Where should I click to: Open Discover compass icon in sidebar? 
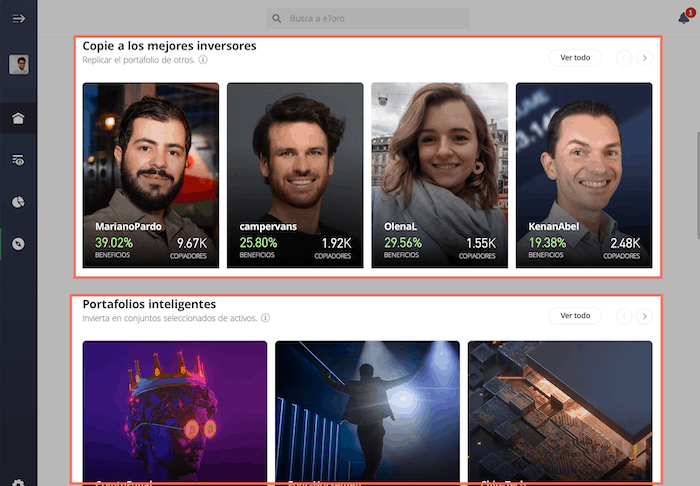18,244
